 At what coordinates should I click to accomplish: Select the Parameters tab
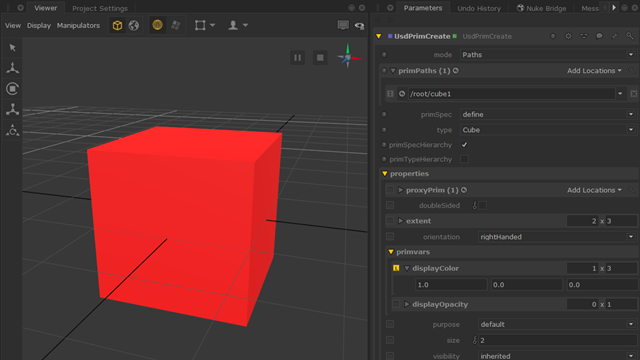[x=423, y=8]
